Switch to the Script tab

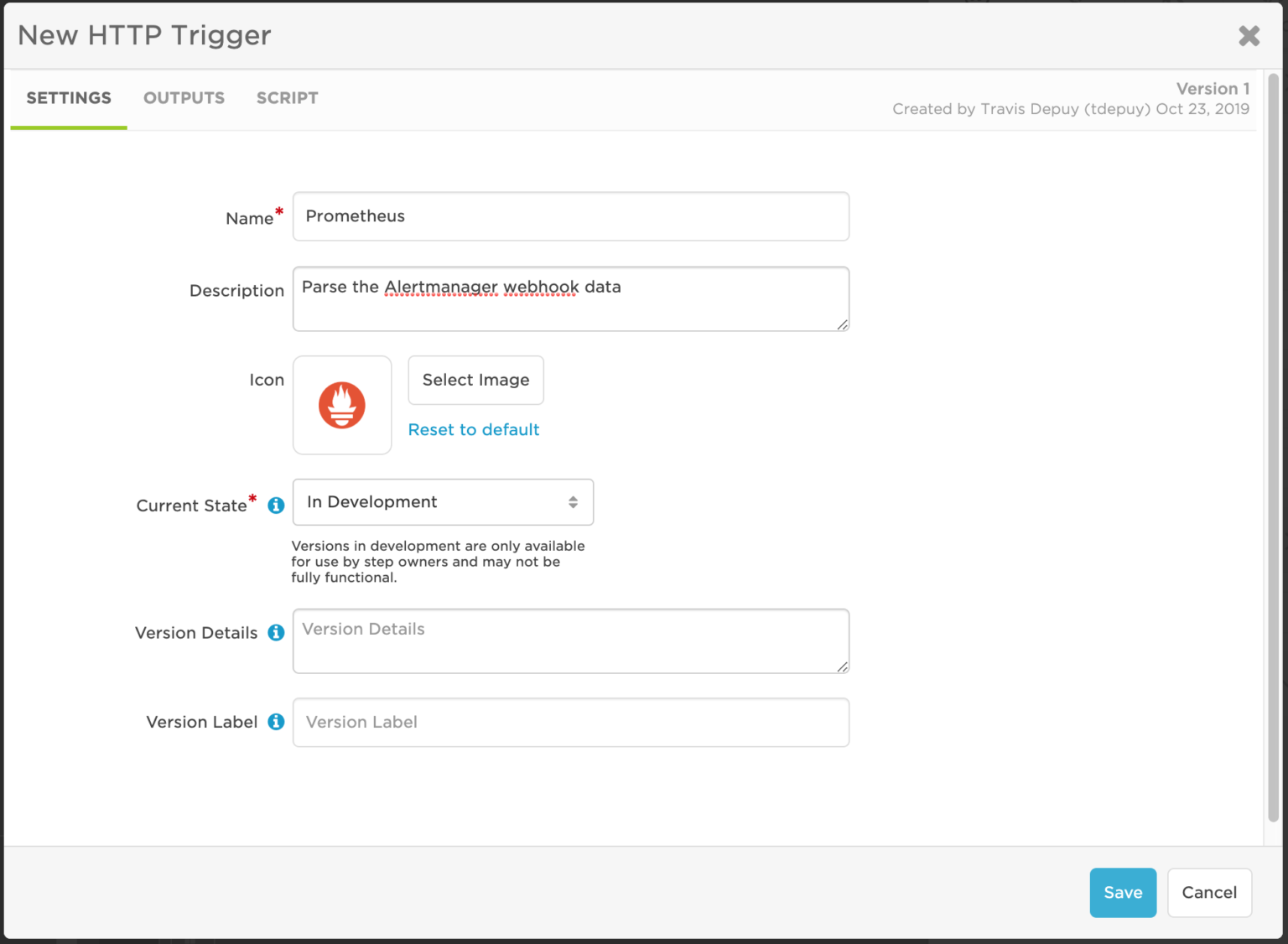coord(287,98)
